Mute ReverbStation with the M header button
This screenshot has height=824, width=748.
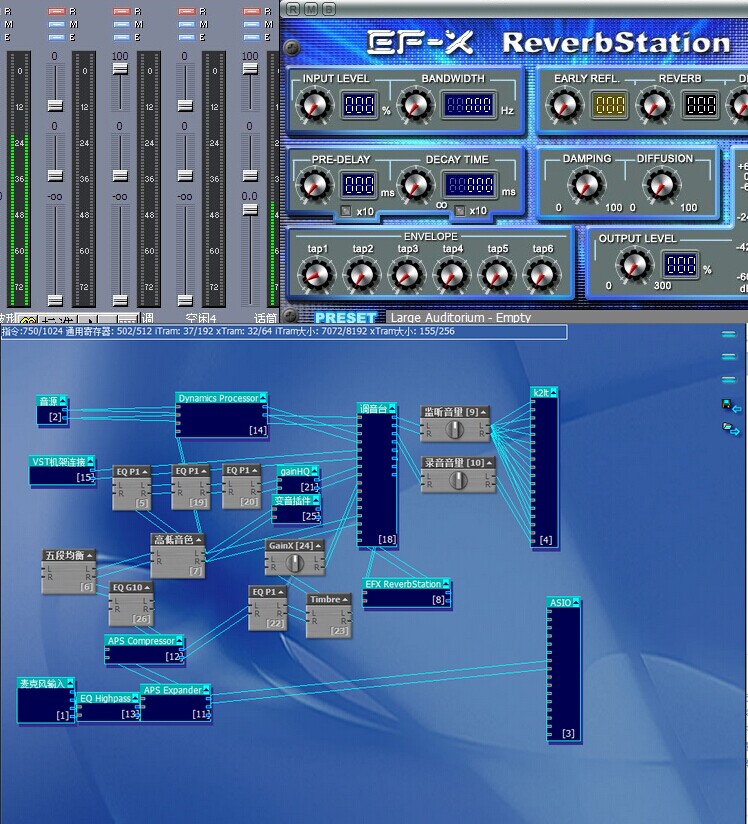click(311, 8)
